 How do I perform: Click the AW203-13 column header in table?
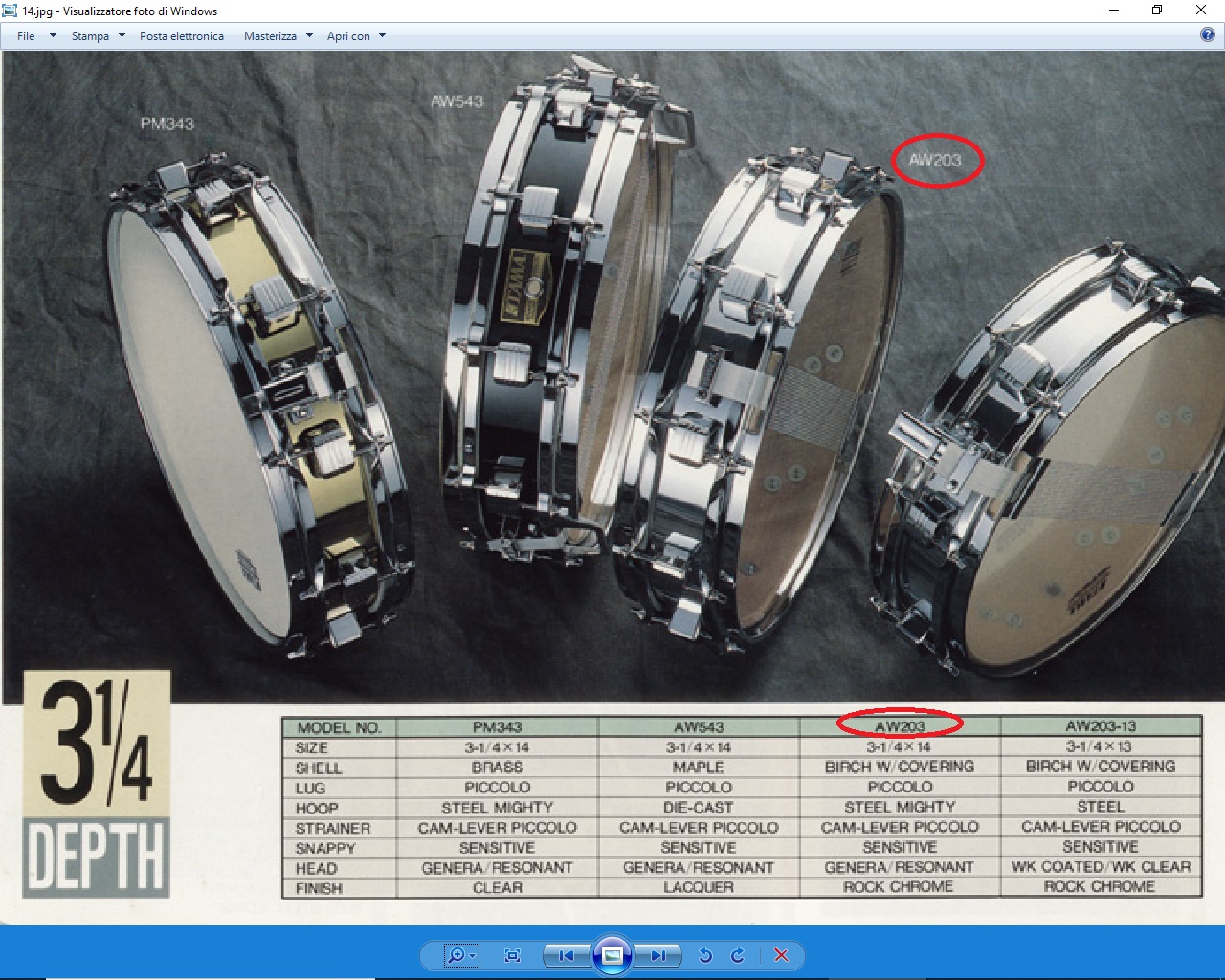1101,725
